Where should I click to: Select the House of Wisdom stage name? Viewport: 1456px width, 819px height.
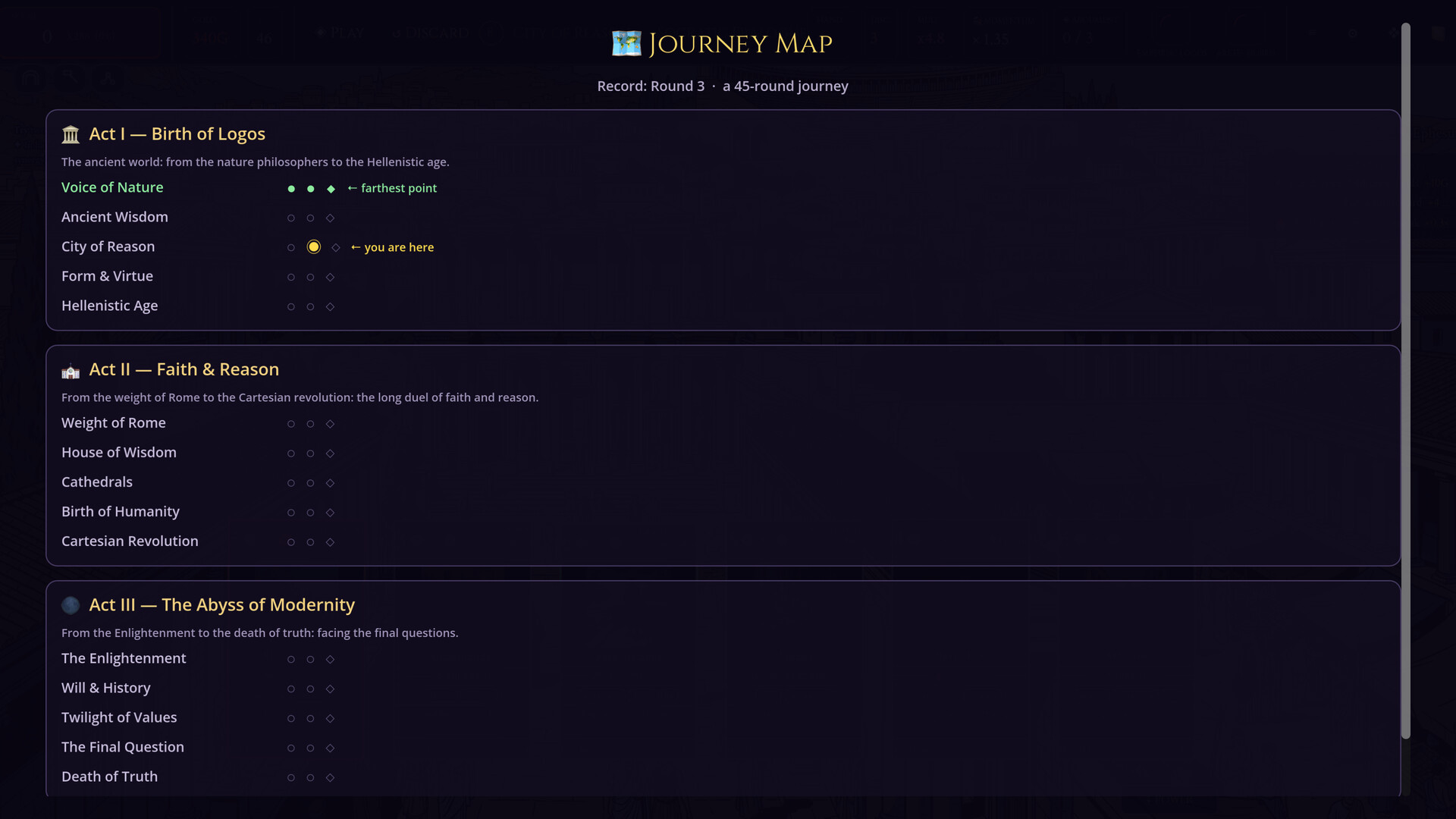[118, 453]
